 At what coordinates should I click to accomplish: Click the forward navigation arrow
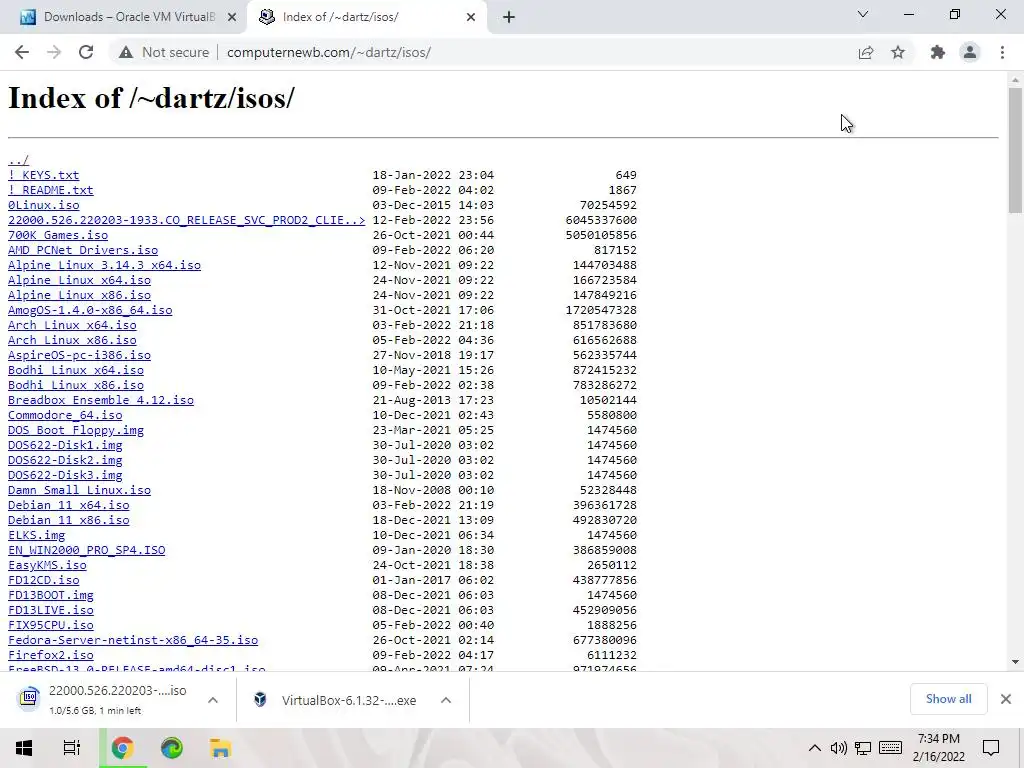(x=54, y=52)
